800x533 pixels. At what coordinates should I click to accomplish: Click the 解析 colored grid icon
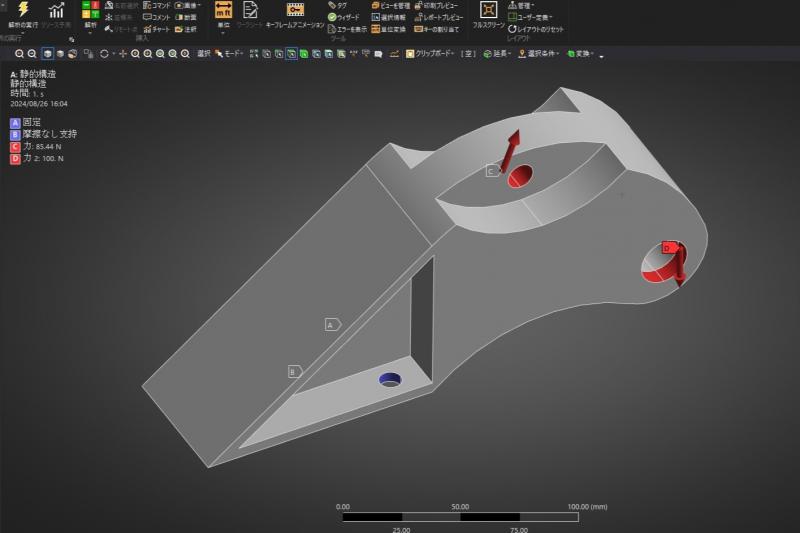tap(90, 10)
